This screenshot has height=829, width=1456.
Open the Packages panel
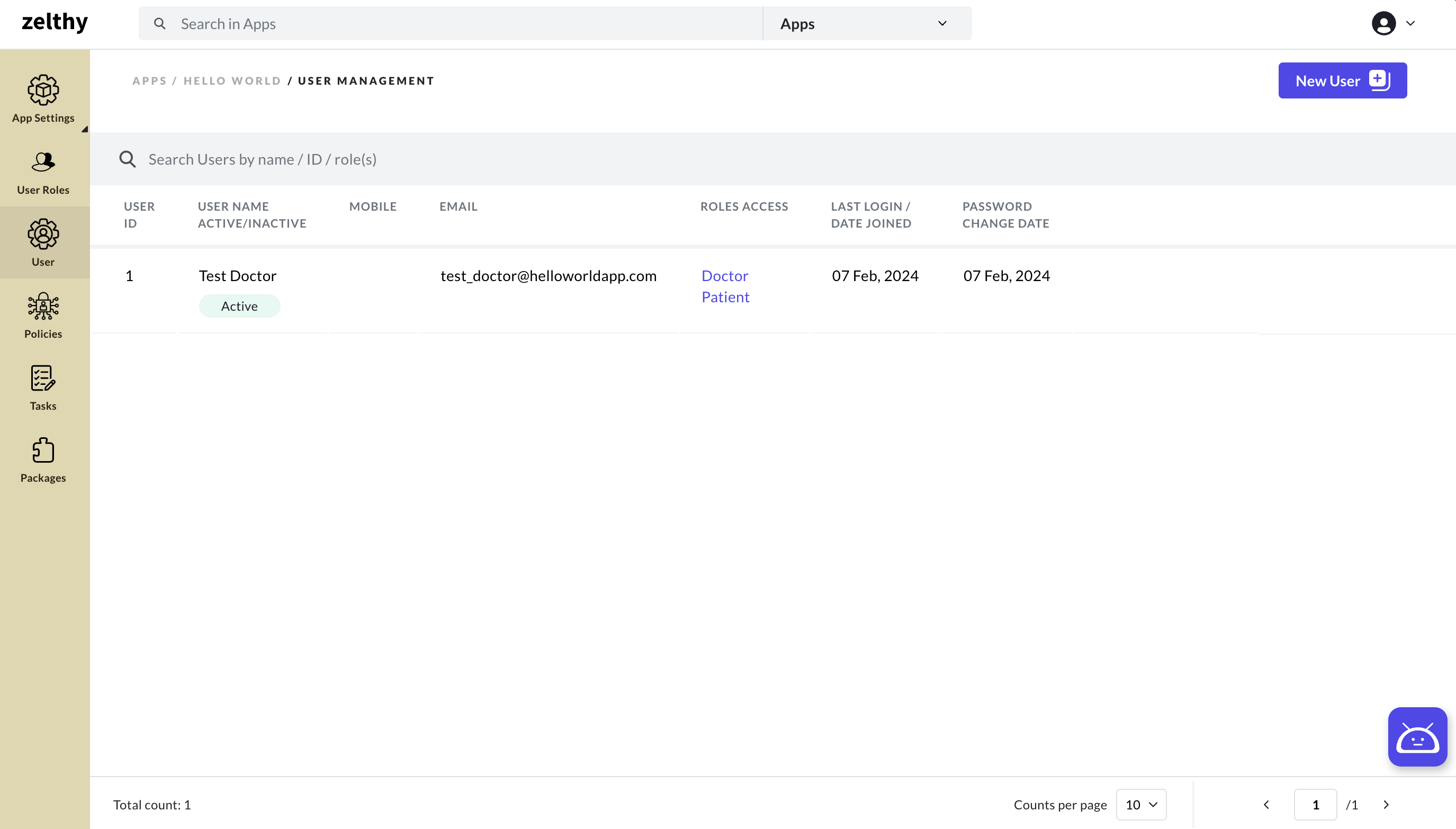click(43, 459)
